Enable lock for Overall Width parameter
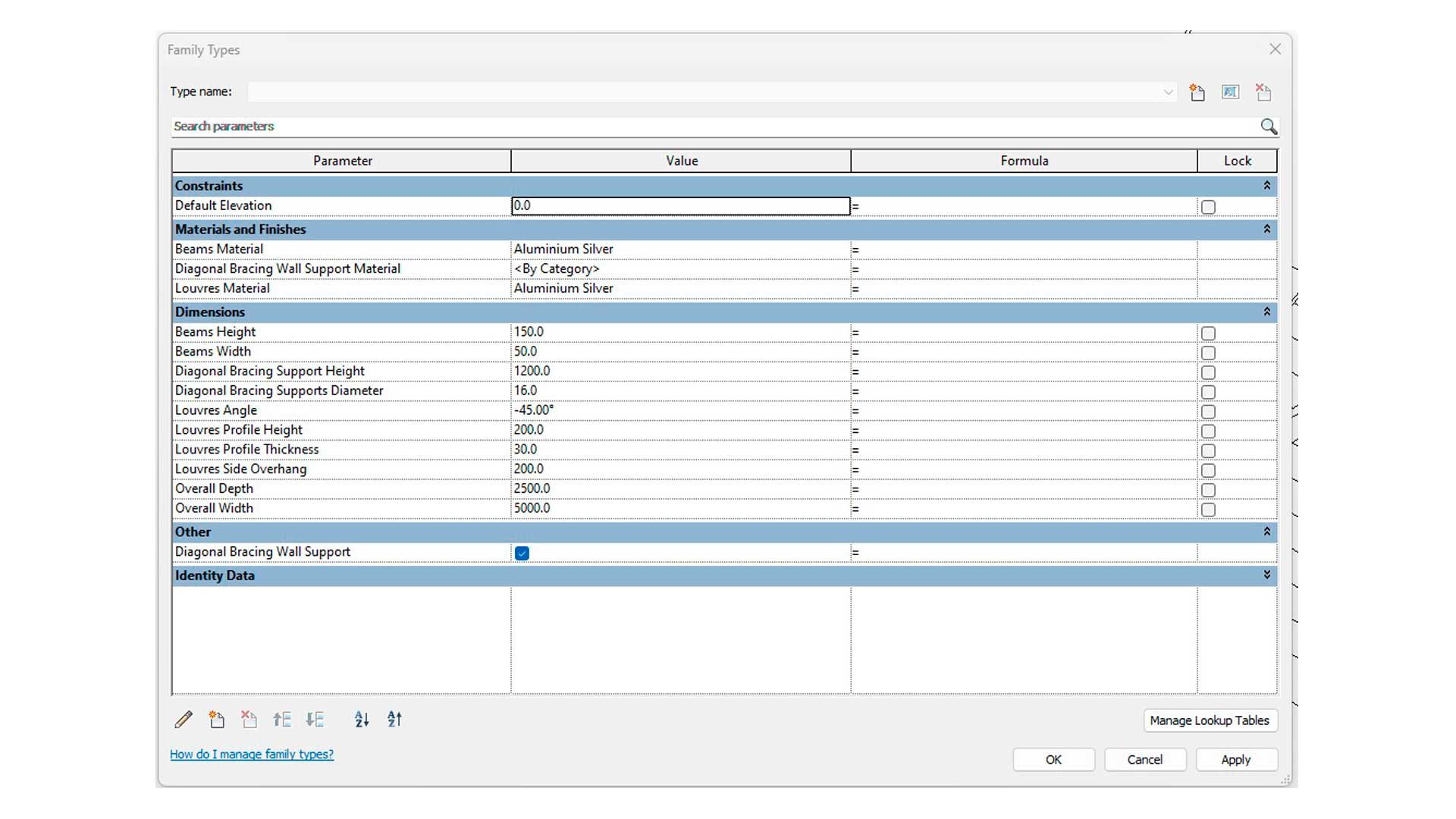The height and width of the screenshot is (819, 1456). 1208,509
